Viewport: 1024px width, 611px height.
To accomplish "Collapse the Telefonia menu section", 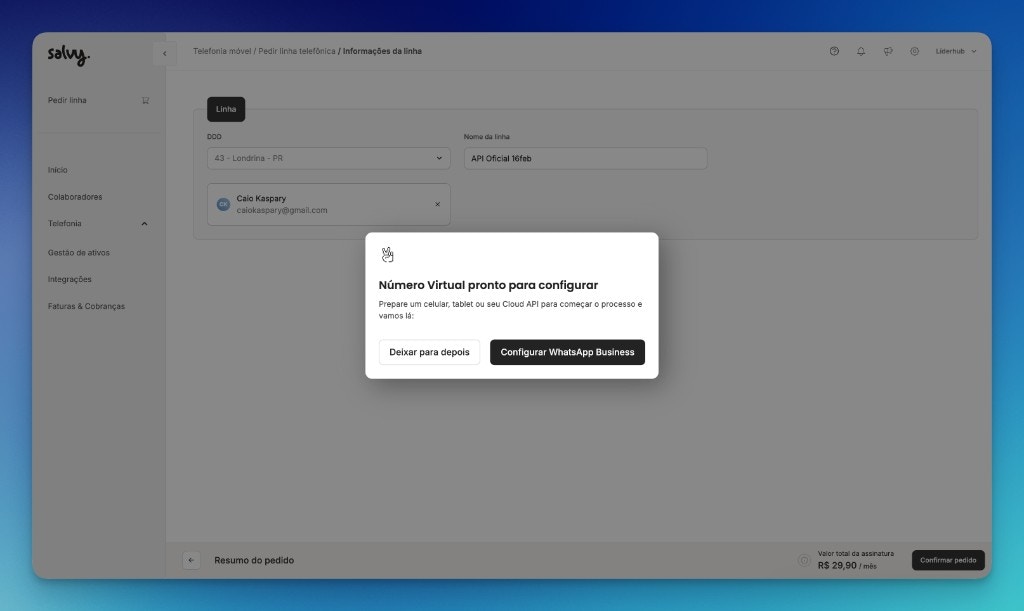I will point(144,224).
